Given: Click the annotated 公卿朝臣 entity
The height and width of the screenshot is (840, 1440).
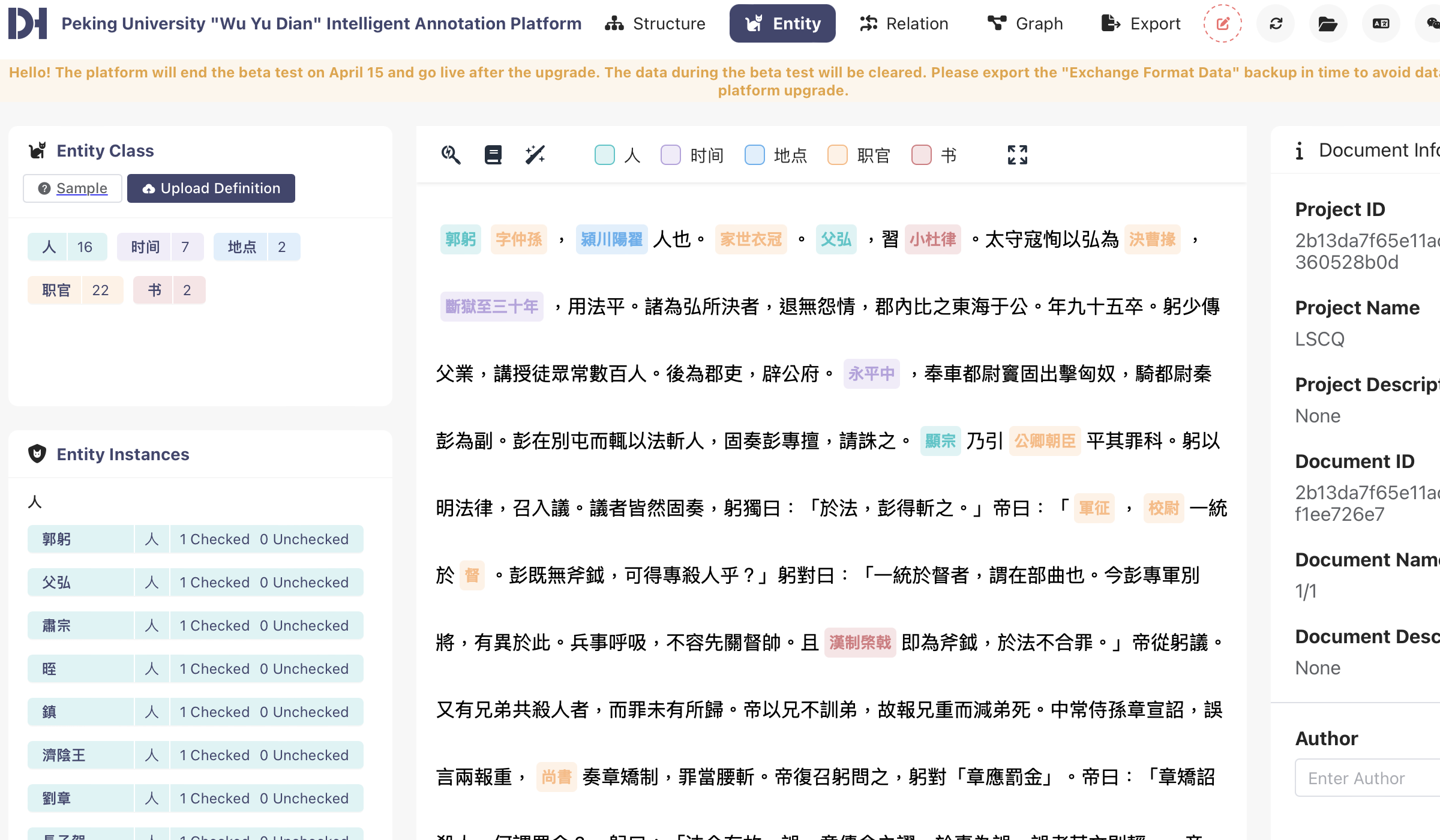Looking at the screenshot, I should (1045, 441).
